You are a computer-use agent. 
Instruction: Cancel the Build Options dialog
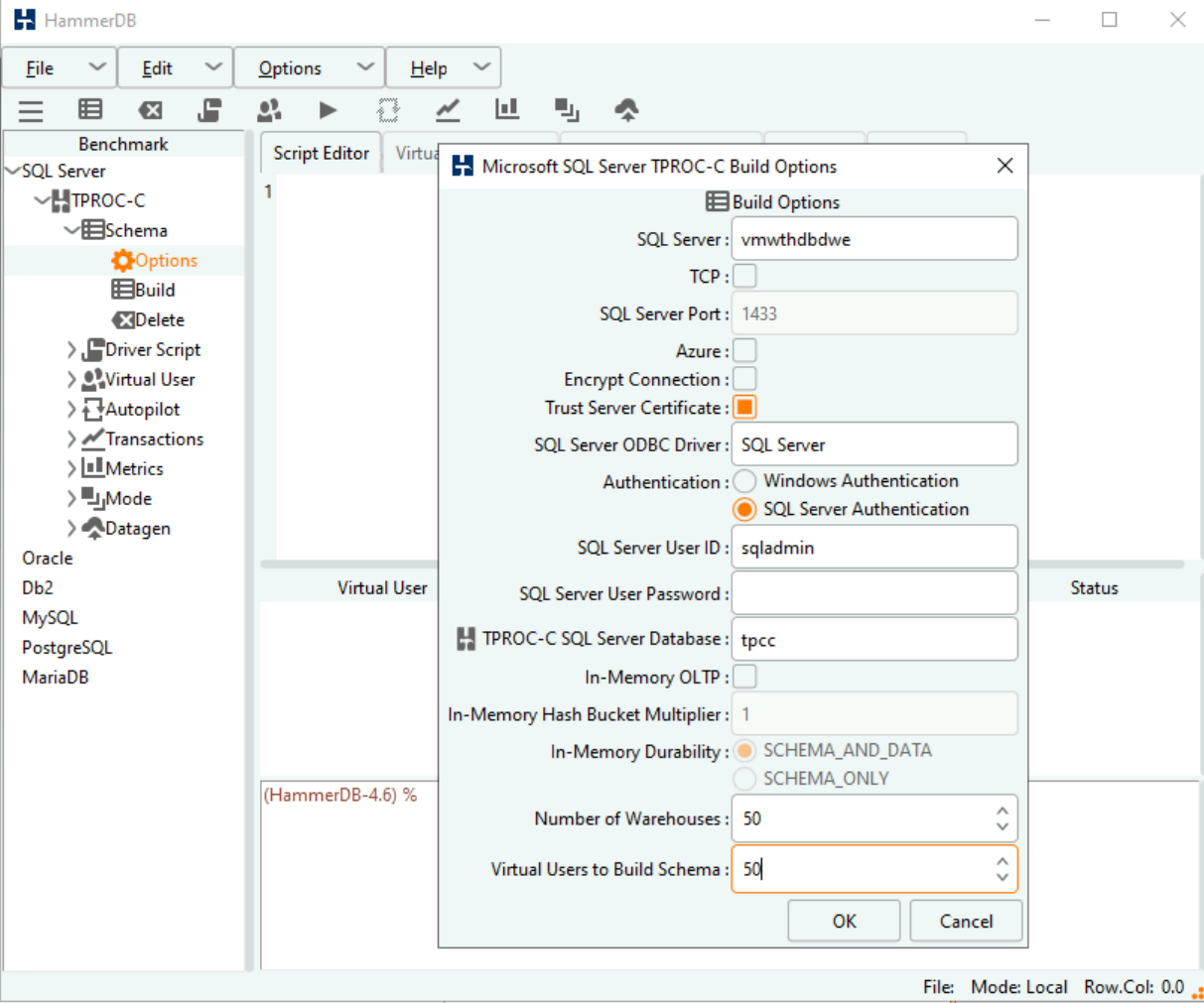click(x=966, y=921)
